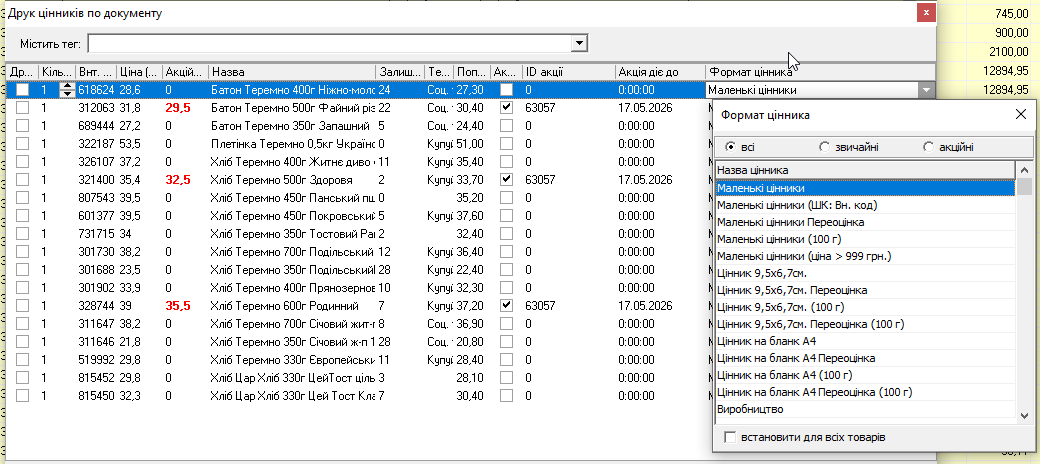The height and width of the screenshot is (464, 1040).
Task: Tick print checkbox for row 815450
Action: 23,396
